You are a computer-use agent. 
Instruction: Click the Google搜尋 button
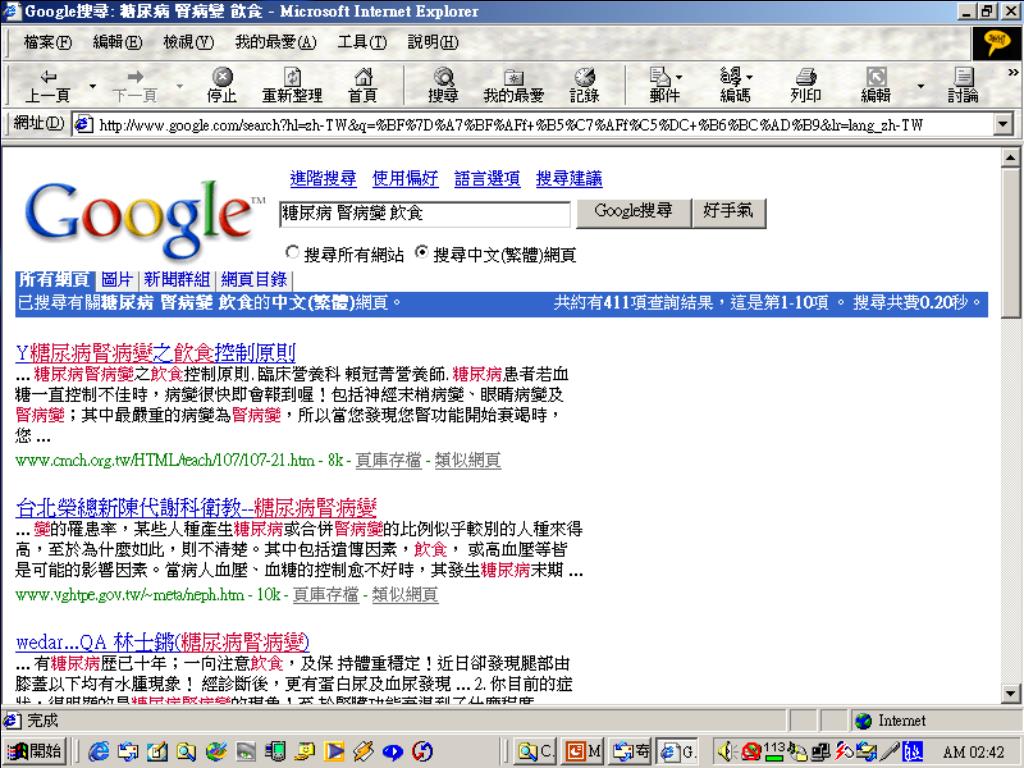click(633, 212)
